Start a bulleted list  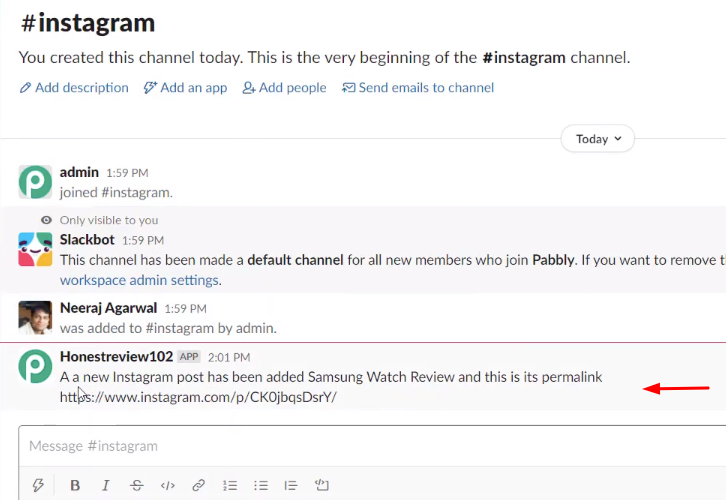pos(261,485)
